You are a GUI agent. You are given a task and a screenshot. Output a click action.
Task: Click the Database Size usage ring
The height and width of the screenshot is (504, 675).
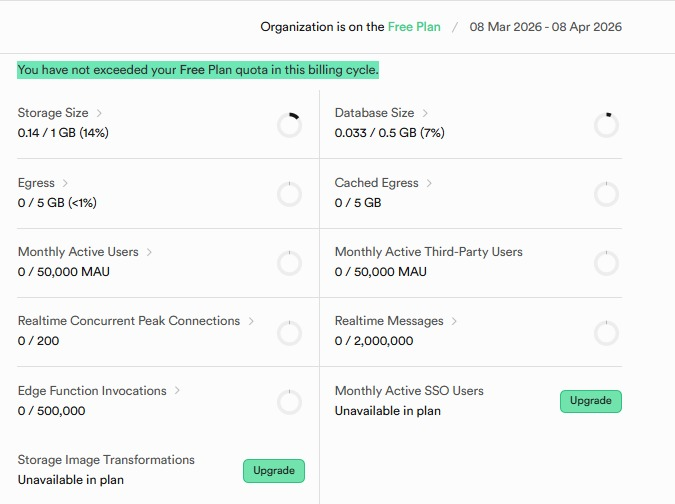click(x=606, y=125)
